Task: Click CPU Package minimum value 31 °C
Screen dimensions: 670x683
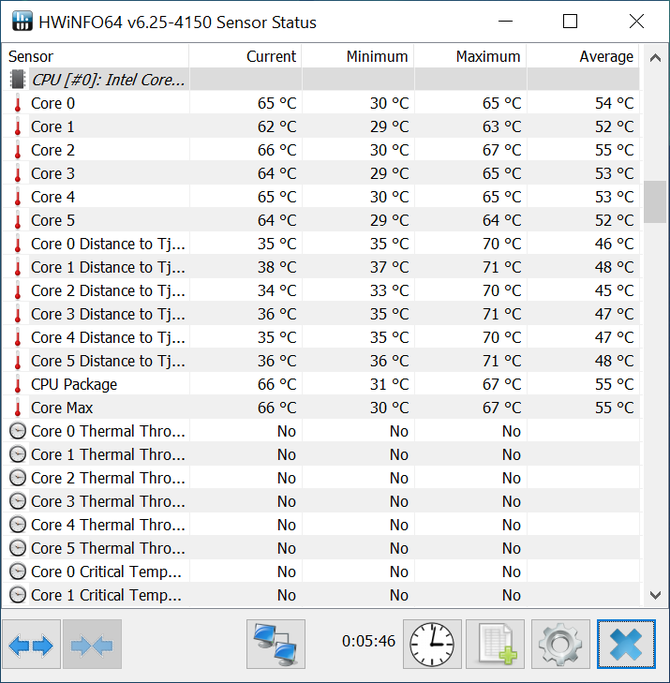Action: [389, 384]
